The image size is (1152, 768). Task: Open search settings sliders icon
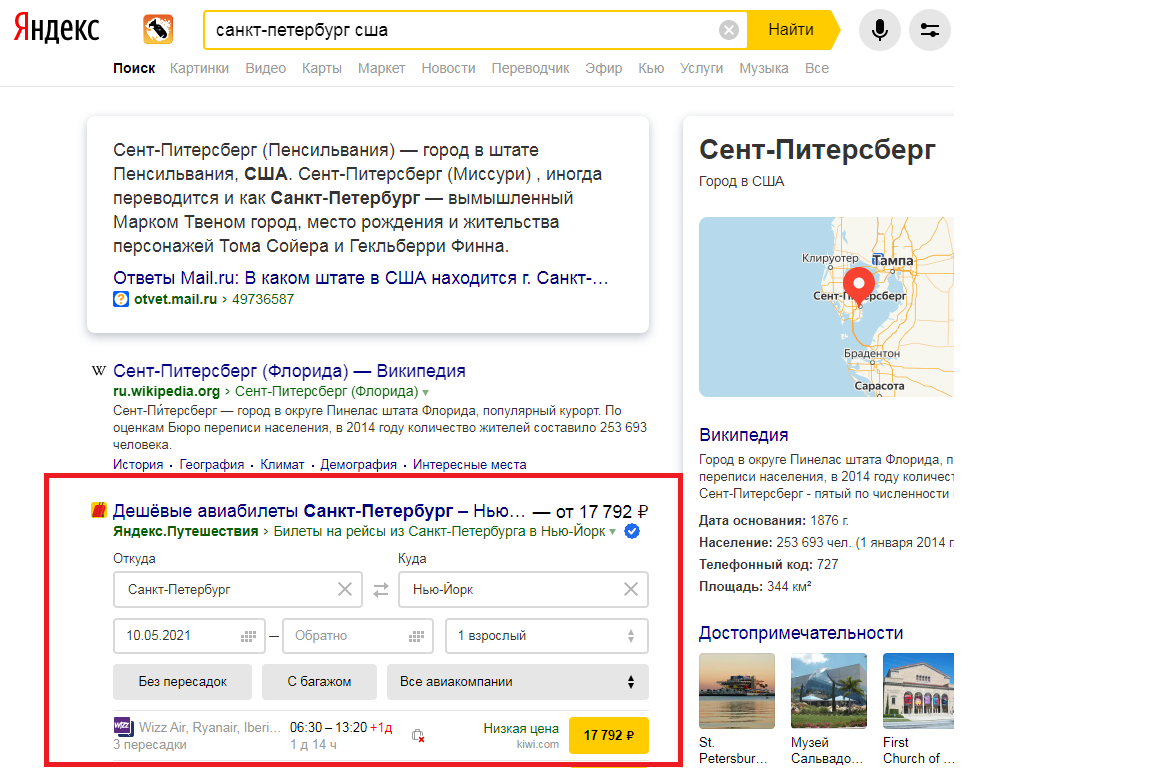tap(929, 30)
